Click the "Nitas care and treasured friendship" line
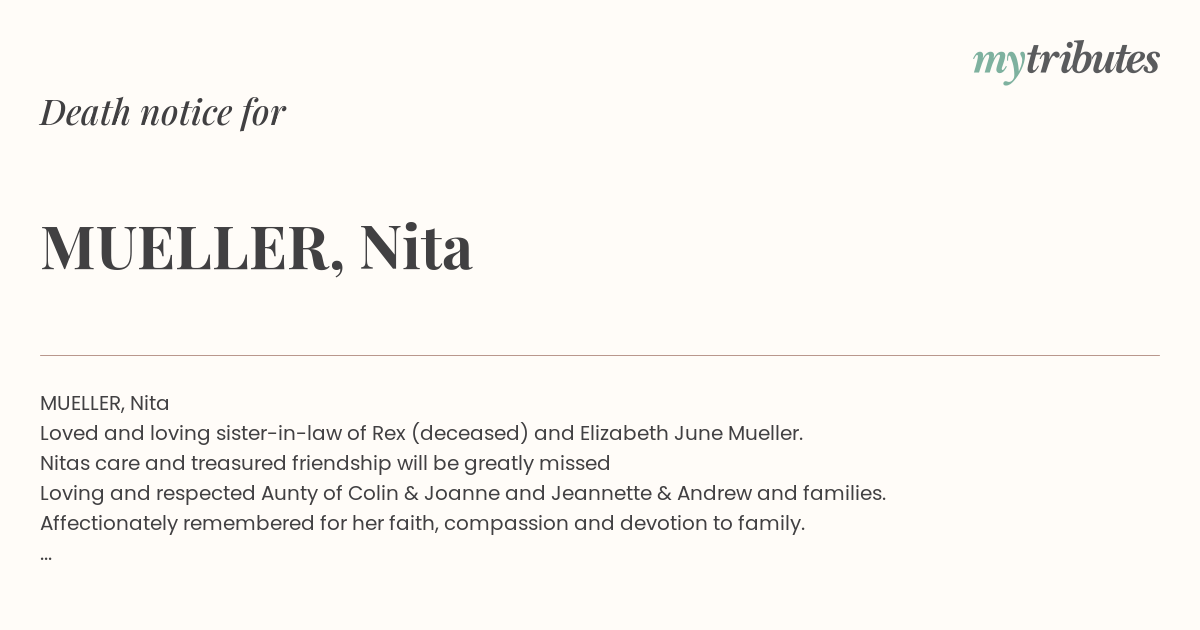Image resolution: width=1200 pixels, height=630 pixels. (x=325, y=463)
